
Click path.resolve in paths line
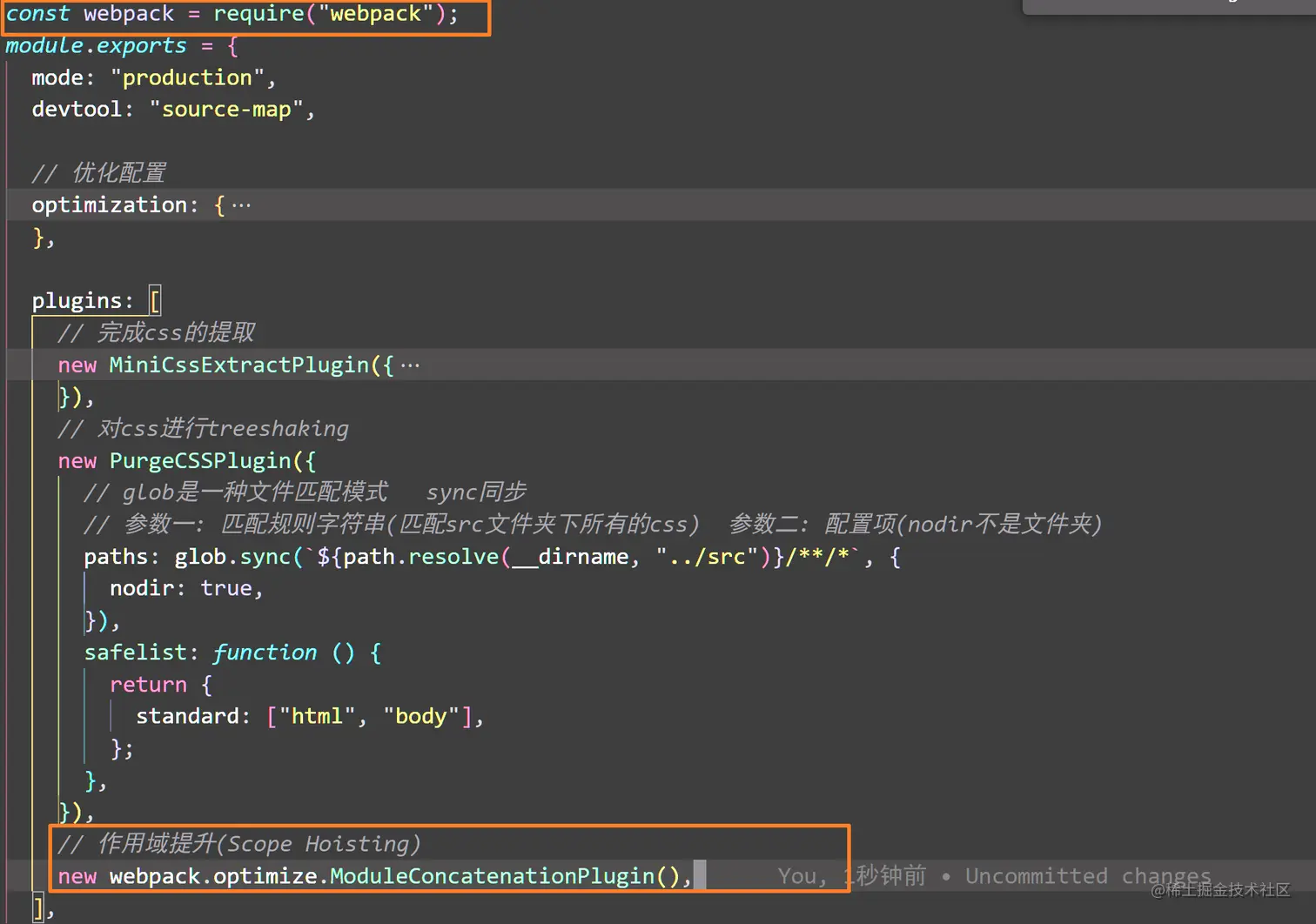click(421, 557)
